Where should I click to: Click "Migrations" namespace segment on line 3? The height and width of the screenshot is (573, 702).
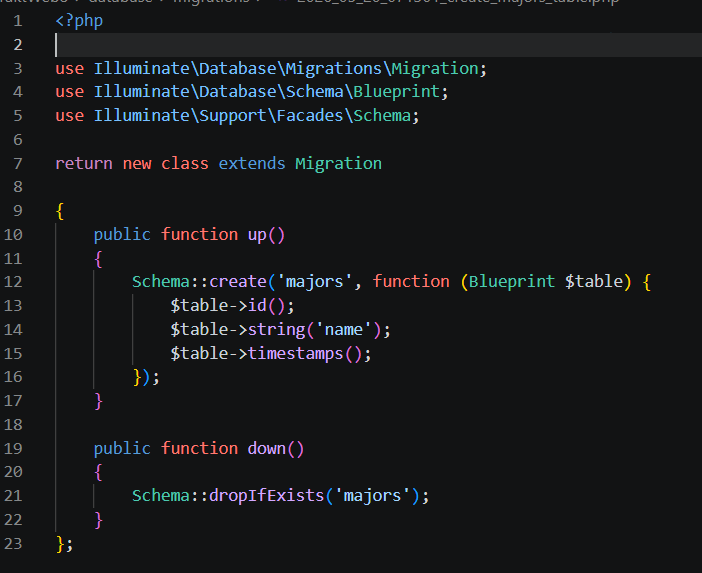[333, 68]
